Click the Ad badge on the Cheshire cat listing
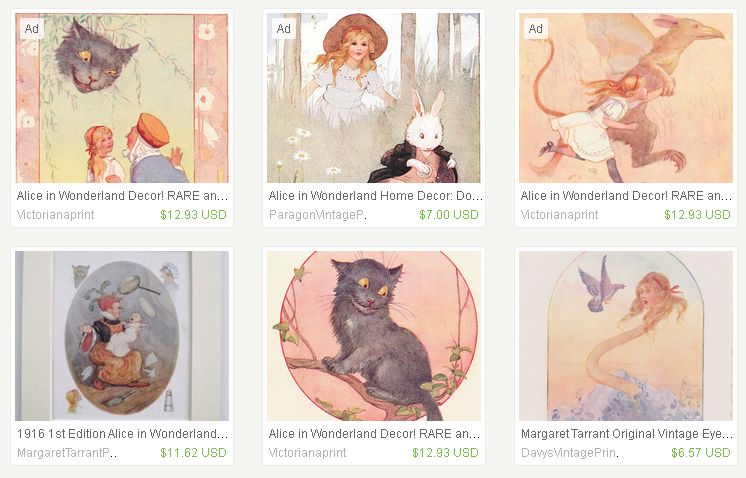 point(32,29)
